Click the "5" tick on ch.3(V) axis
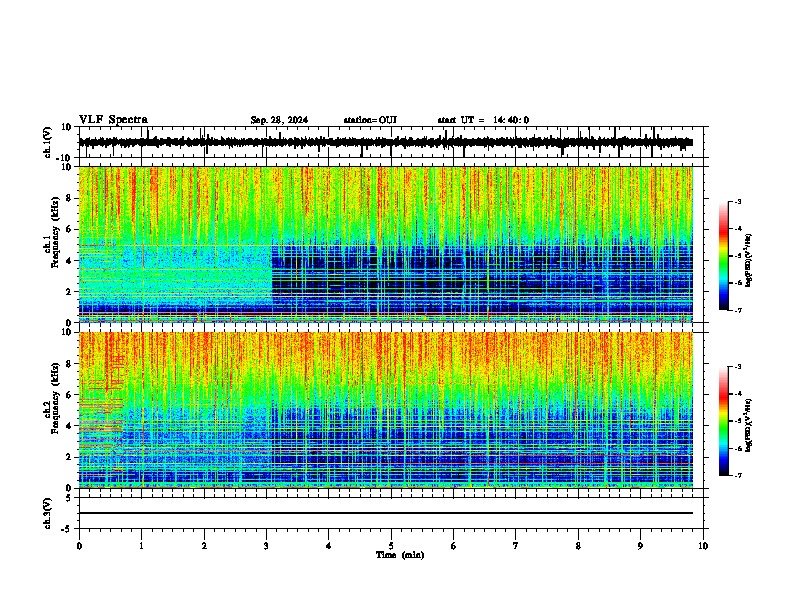 [x=69, y=497]
